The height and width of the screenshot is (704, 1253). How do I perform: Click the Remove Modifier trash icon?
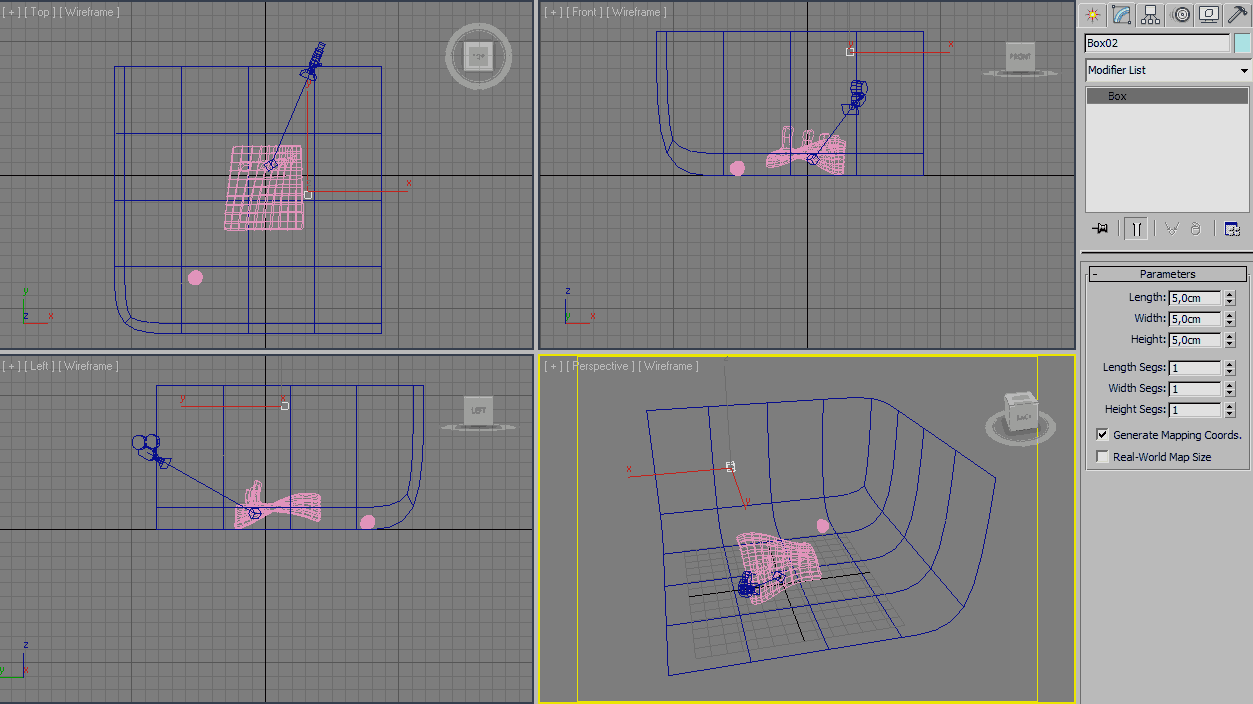[1195, 229]
